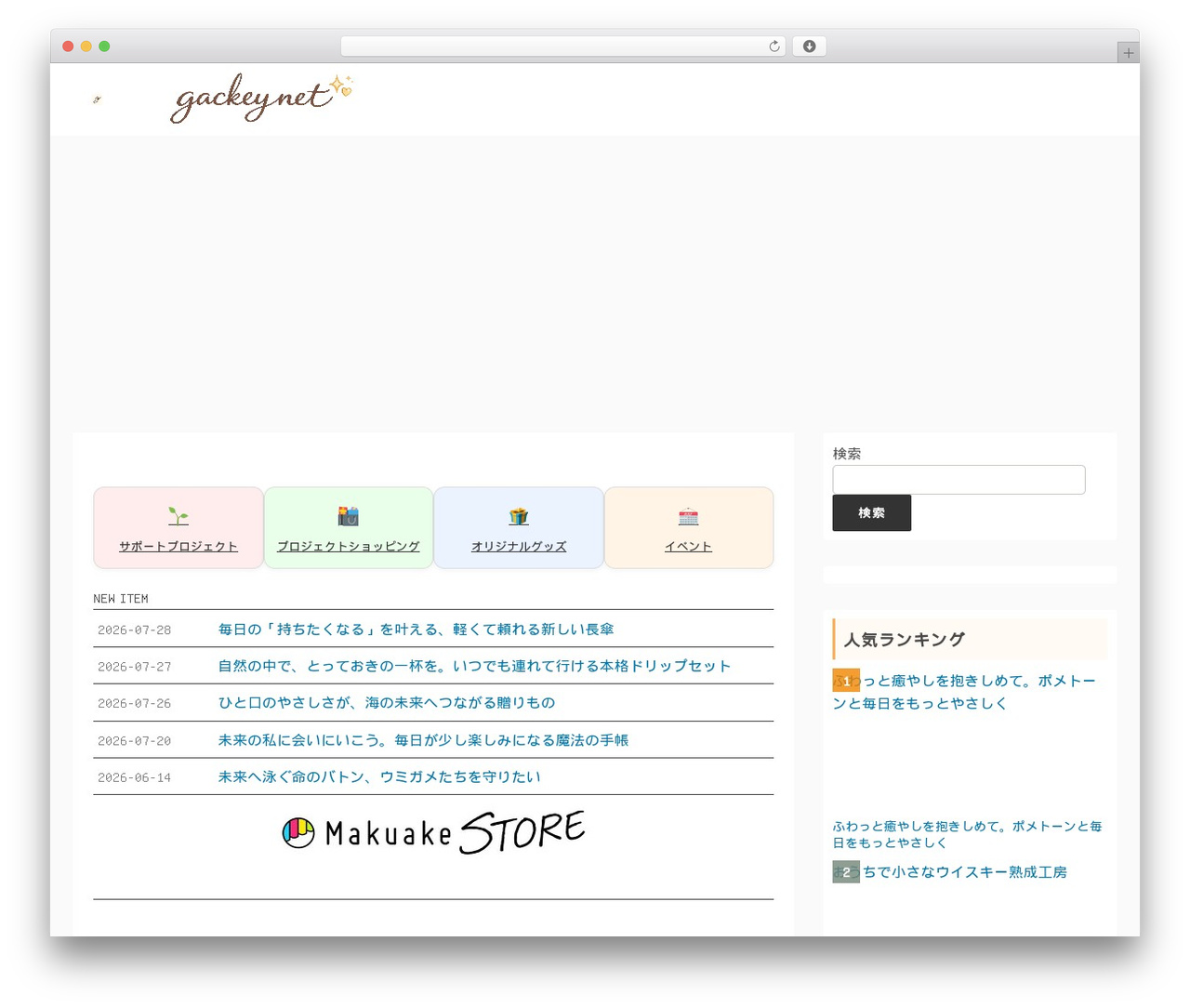Open article 毎日の「持ちたくなる」を叶える長傘
1190x1008 pixels.
(416, 630)
